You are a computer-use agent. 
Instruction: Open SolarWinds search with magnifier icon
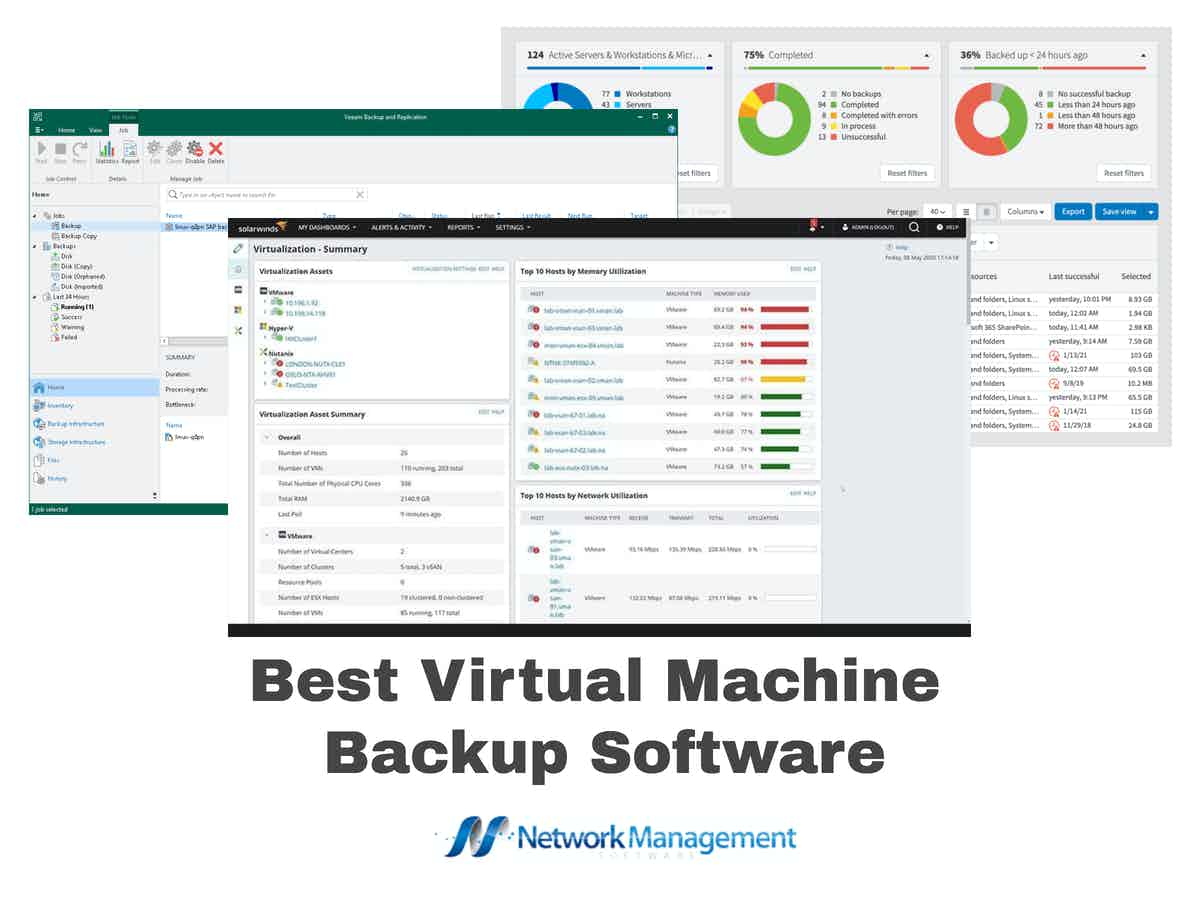913,228
